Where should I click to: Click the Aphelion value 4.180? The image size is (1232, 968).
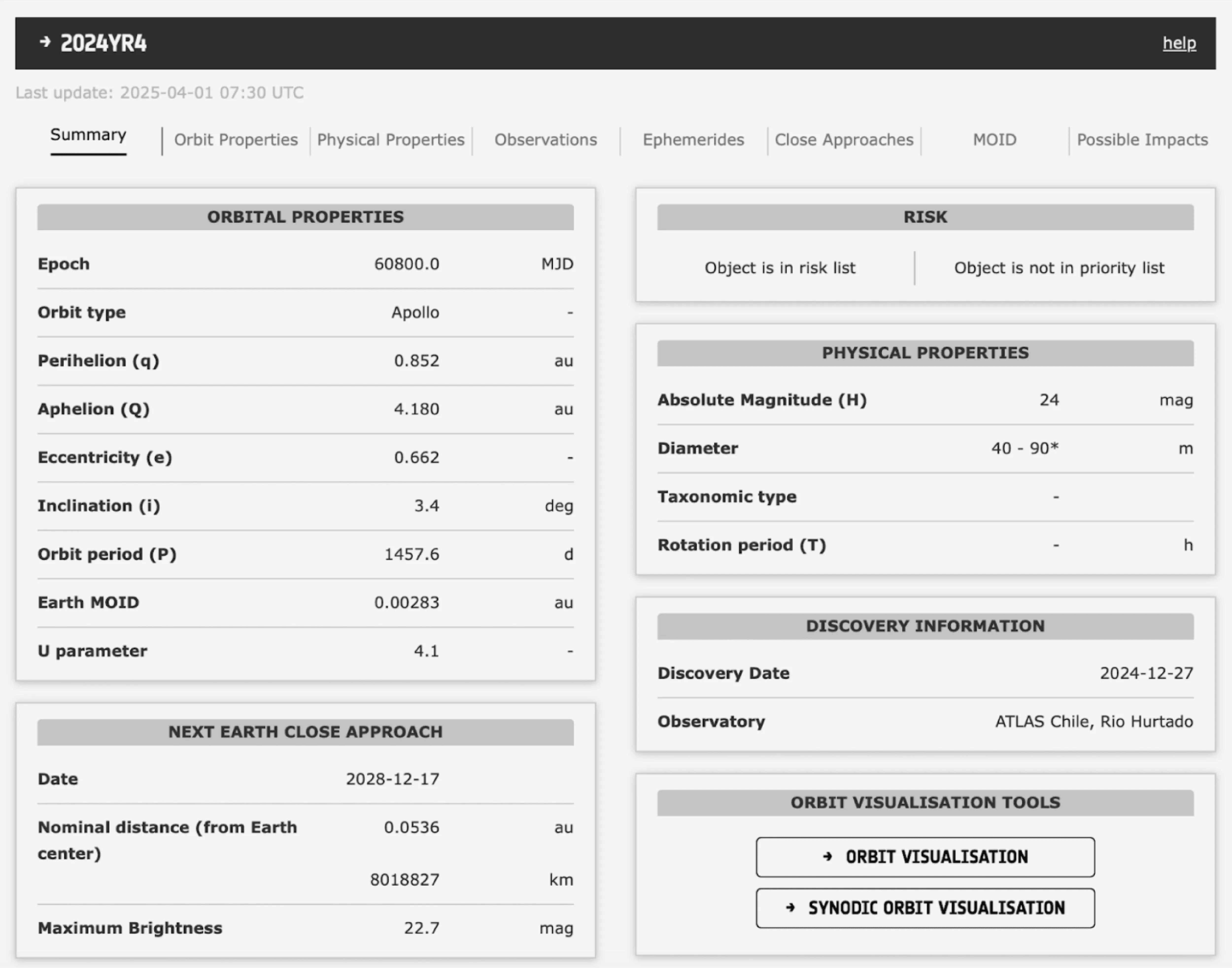pyautogui.click(x=417, y=409)
